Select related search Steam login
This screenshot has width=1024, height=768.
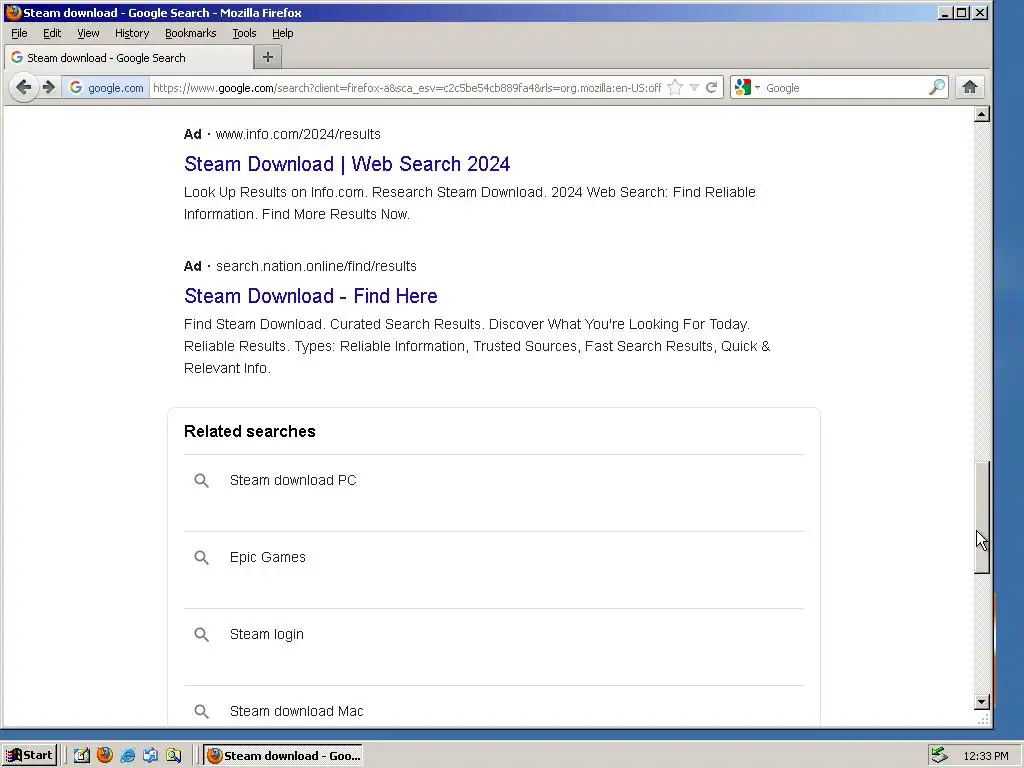pyautogui.click(x=266, y=634)
